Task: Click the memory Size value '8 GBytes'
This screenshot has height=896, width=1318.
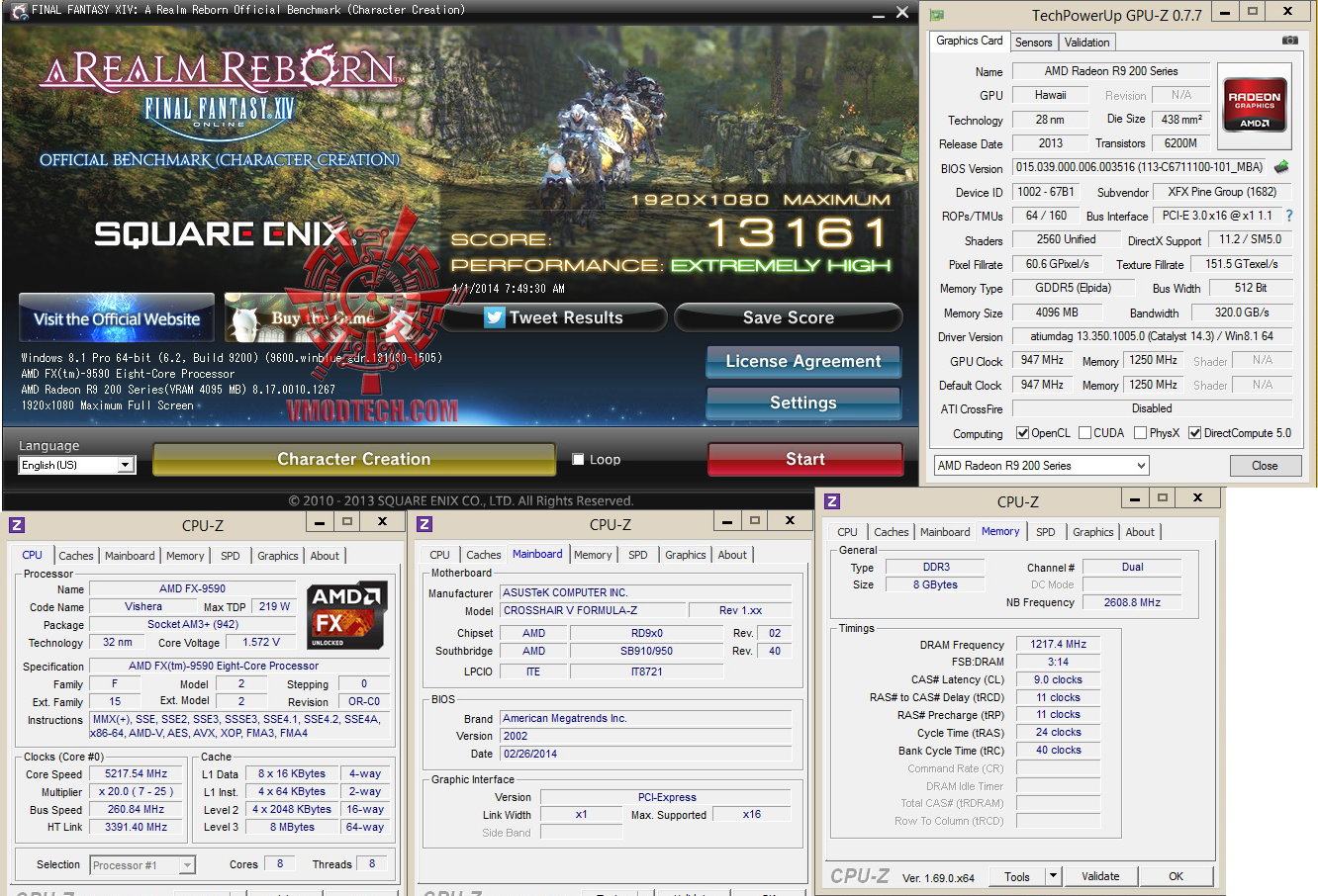Action: [x=935, y=584]
